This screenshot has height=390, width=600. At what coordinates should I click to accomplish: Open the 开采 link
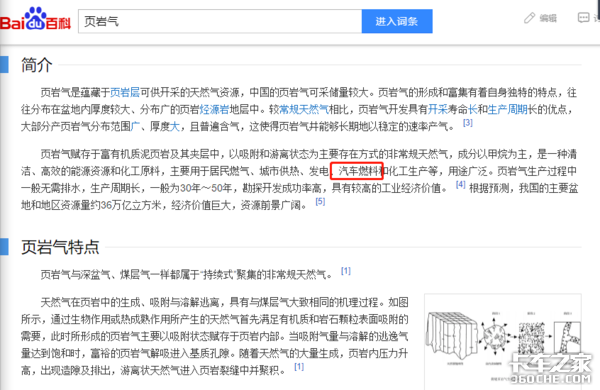coord(438,109)
